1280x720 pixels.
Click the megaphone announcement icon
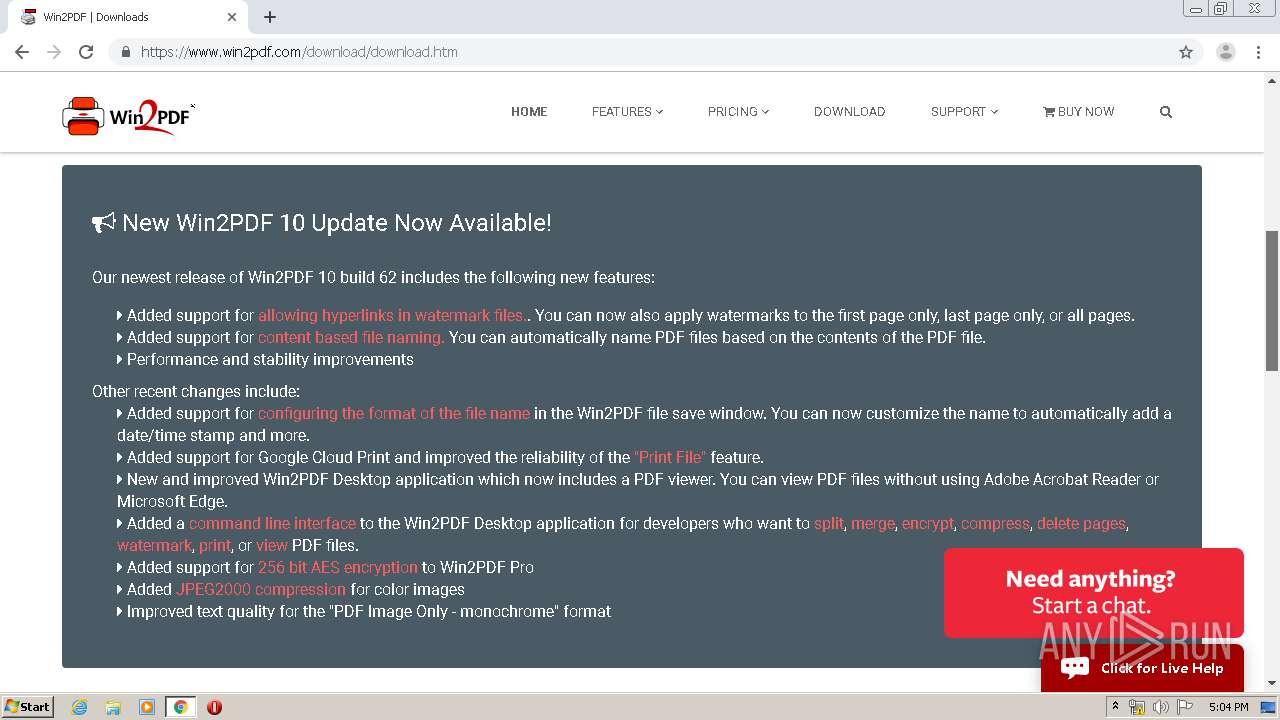(x=104, y=223)
